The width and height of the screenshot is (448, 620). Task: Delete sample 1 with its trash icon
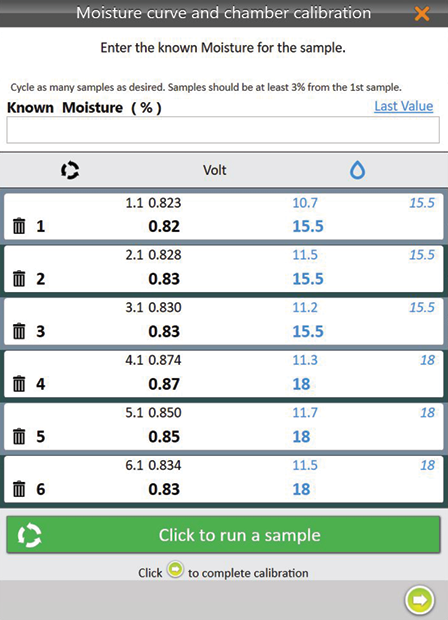19,226
